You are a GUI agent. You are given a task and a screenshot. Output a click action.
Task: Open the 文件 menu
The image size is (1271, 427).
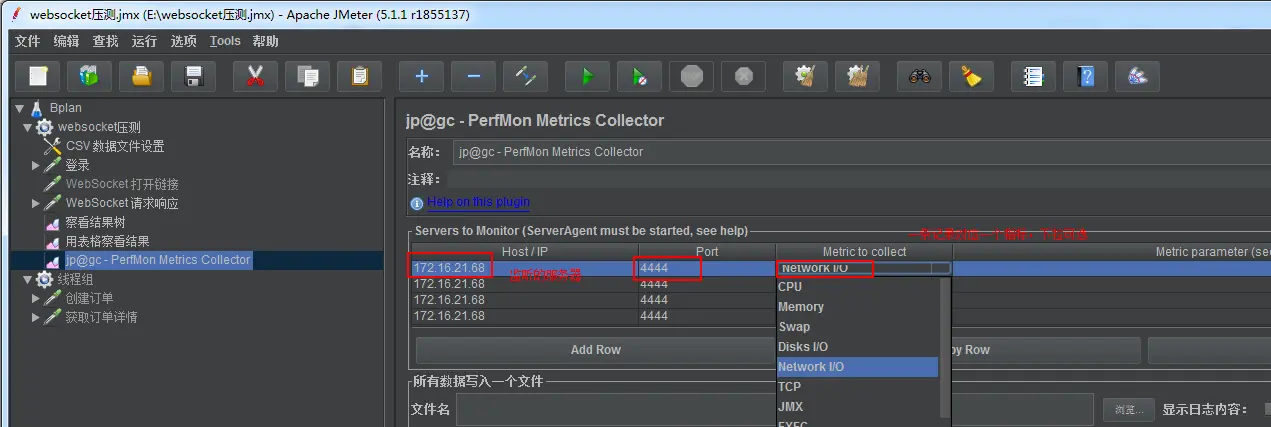coord(27,41)
